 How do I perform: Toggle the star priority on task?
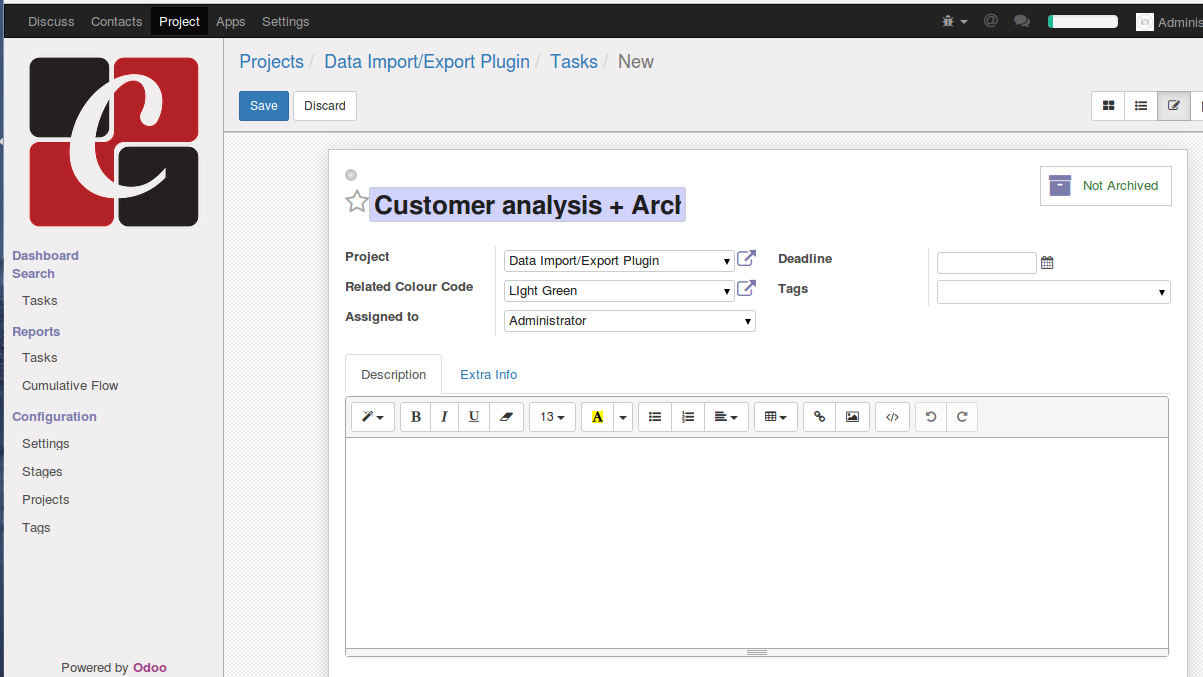click(x=357, y=203)
